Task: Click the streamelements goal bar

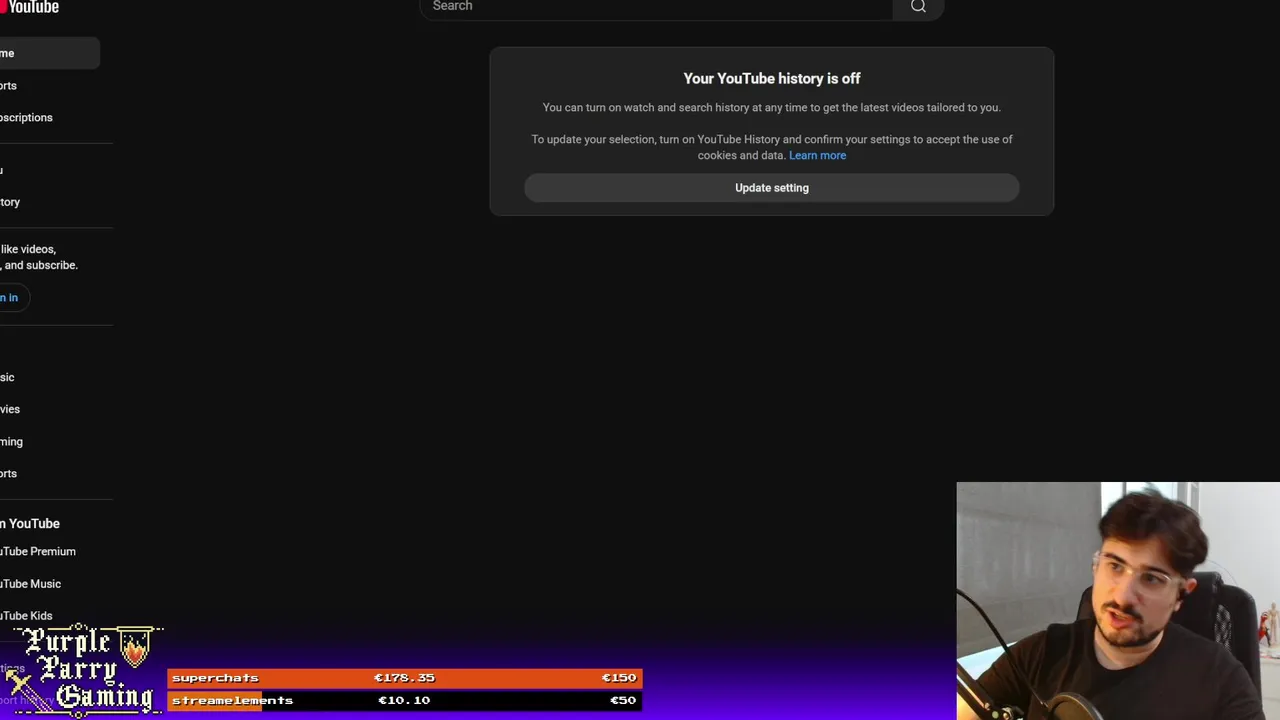Action: click(x=404, y=700)
